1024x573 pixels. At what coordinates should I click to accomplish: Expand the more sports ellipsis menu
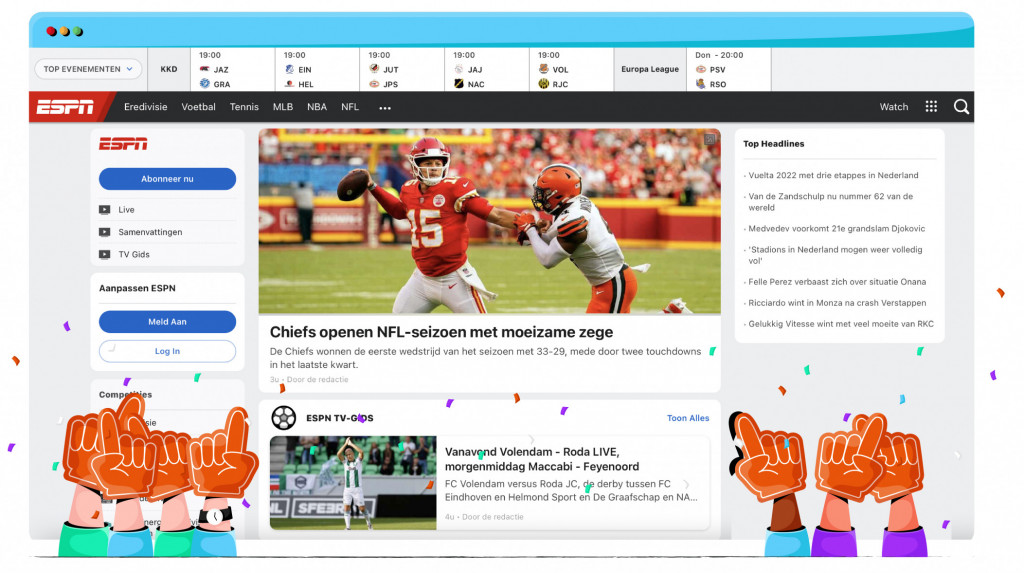385,108
